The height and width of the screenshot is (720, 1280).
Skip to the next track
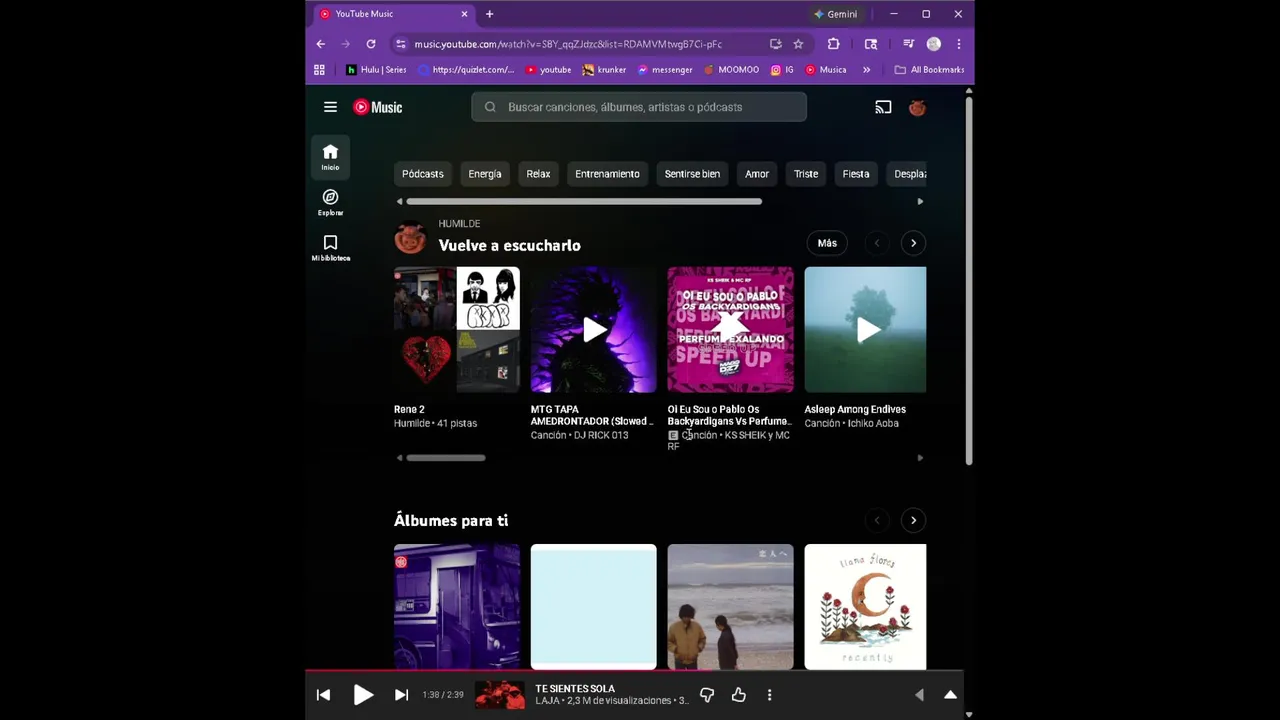click(401, 695)
